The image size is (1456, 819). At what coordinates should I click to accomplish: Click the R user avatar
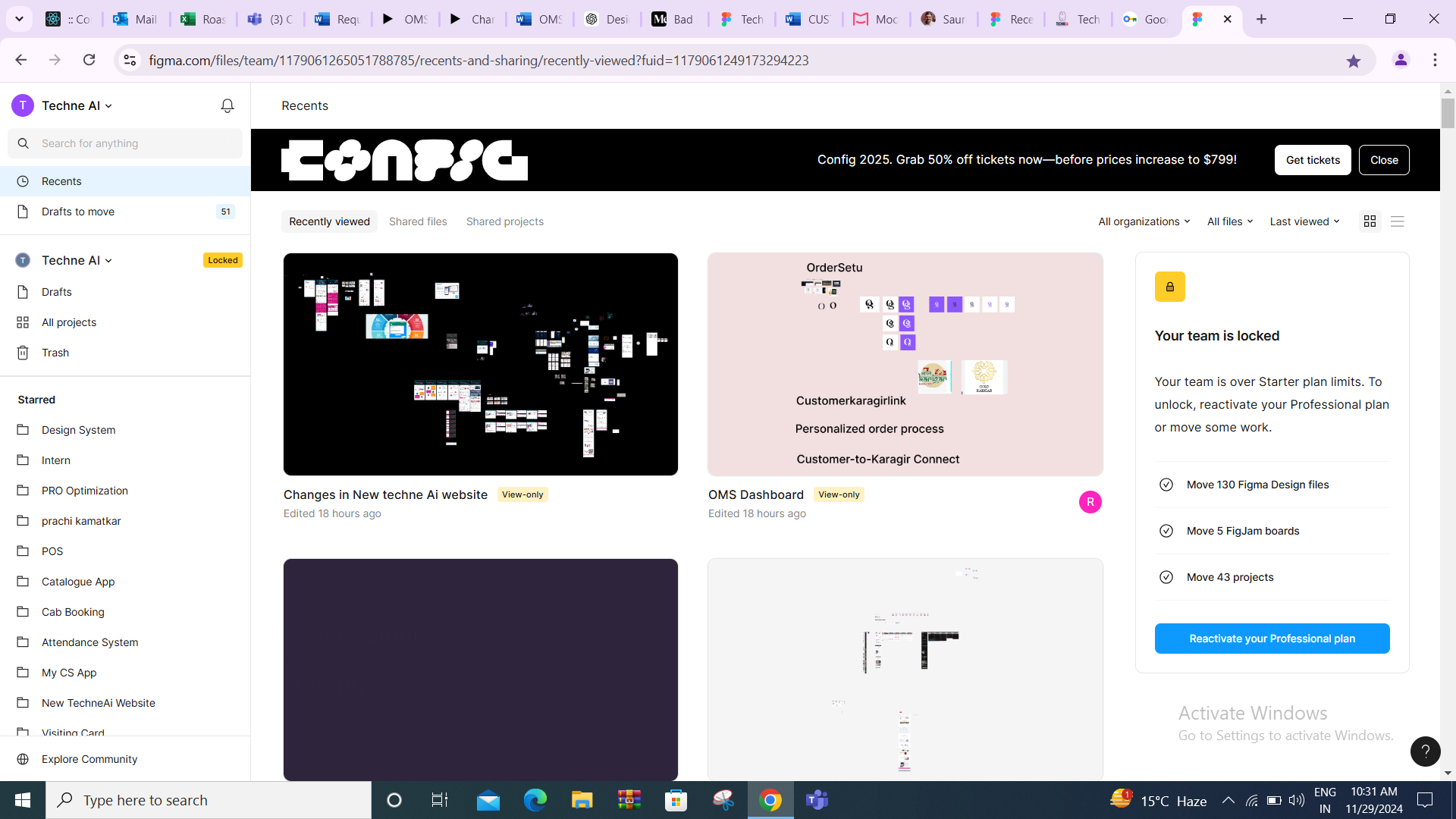point(1090,502)
